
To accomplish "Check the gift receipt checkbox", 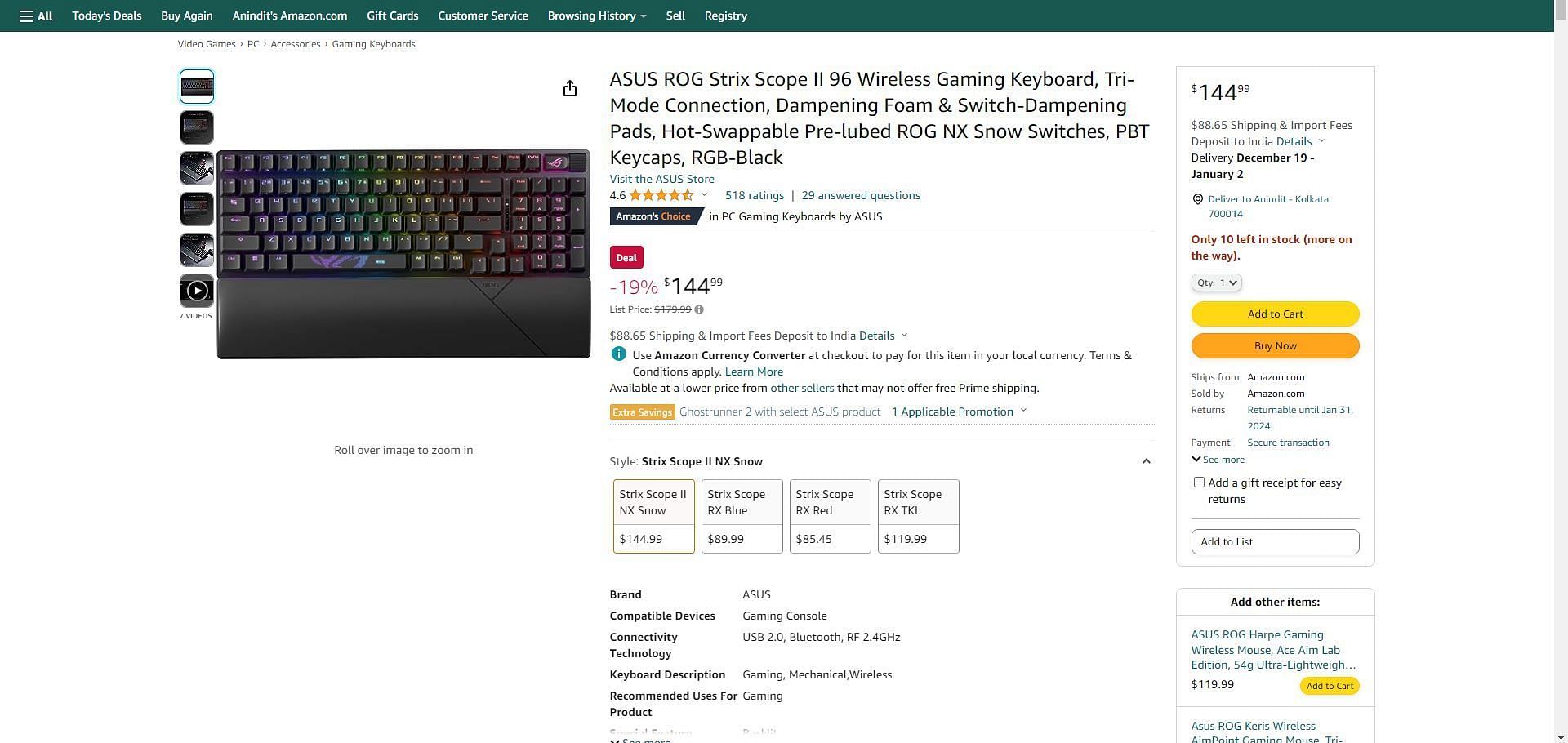I will click(1199, 483).
